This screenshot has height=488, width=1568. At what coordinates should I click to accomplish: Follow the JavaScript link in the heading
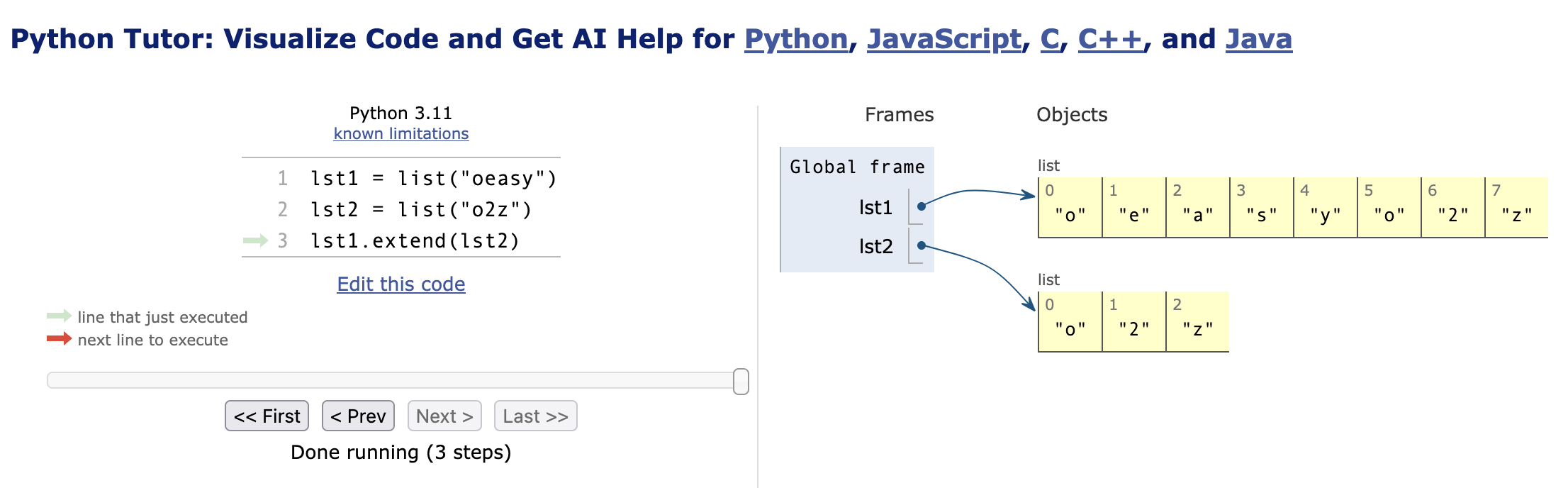(x=943, y=39)
